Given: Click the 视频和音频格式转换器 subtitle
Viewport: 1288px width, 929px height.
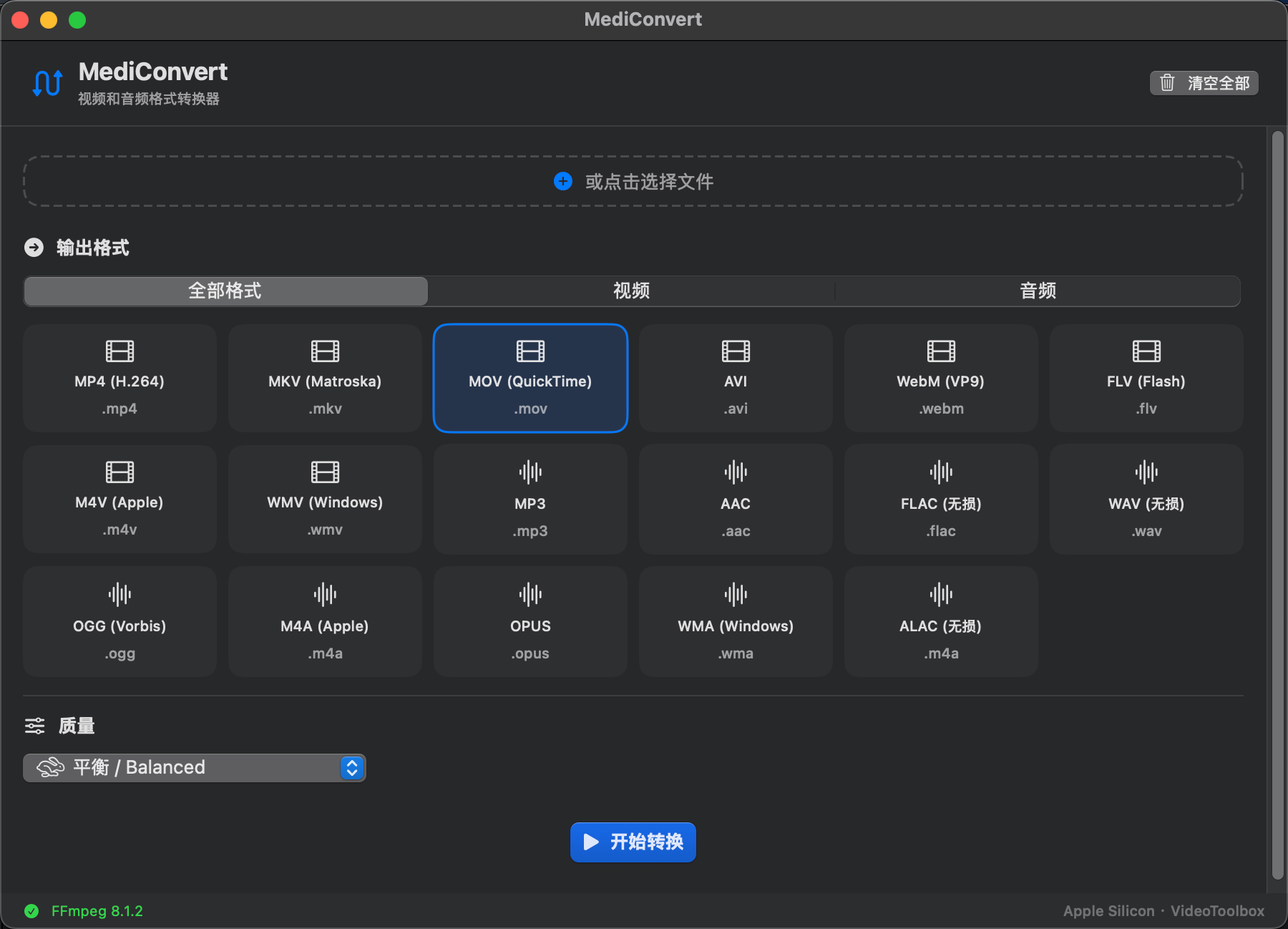Looking at the screenshot, I should tap(149, 99).
